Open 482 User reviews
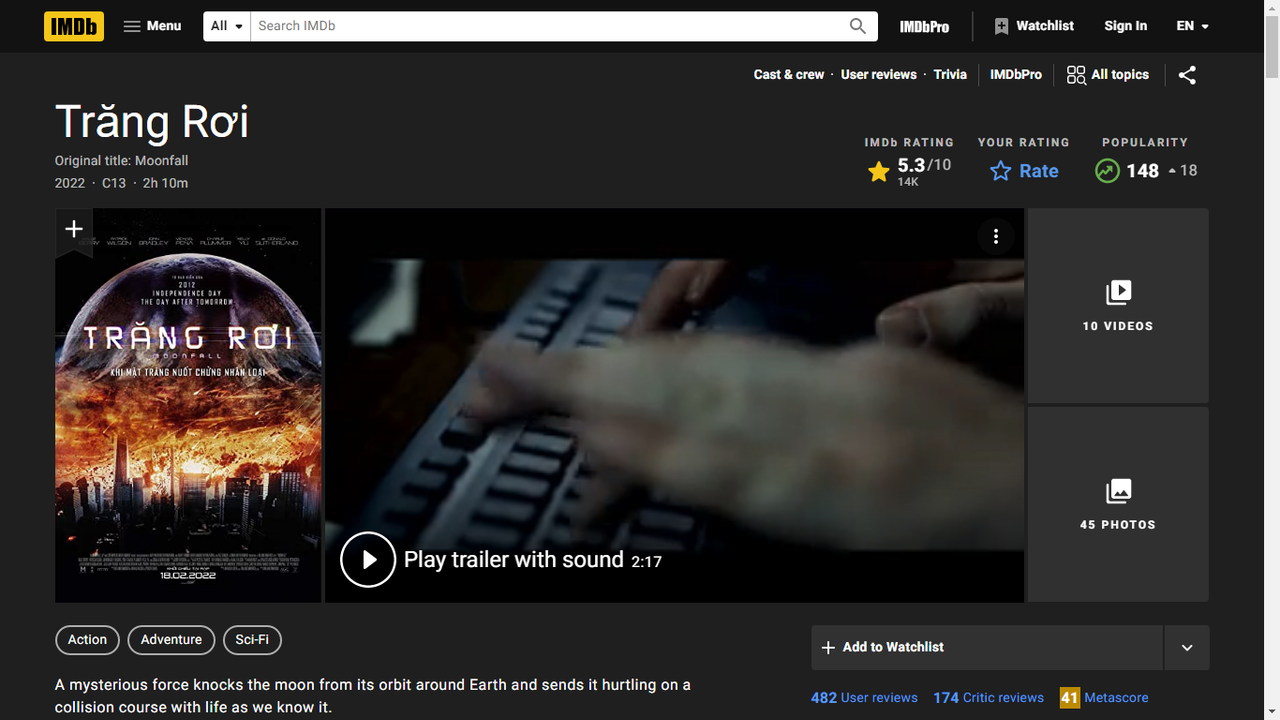Screen dimensions: 1280x720 (x=864, y=698)
